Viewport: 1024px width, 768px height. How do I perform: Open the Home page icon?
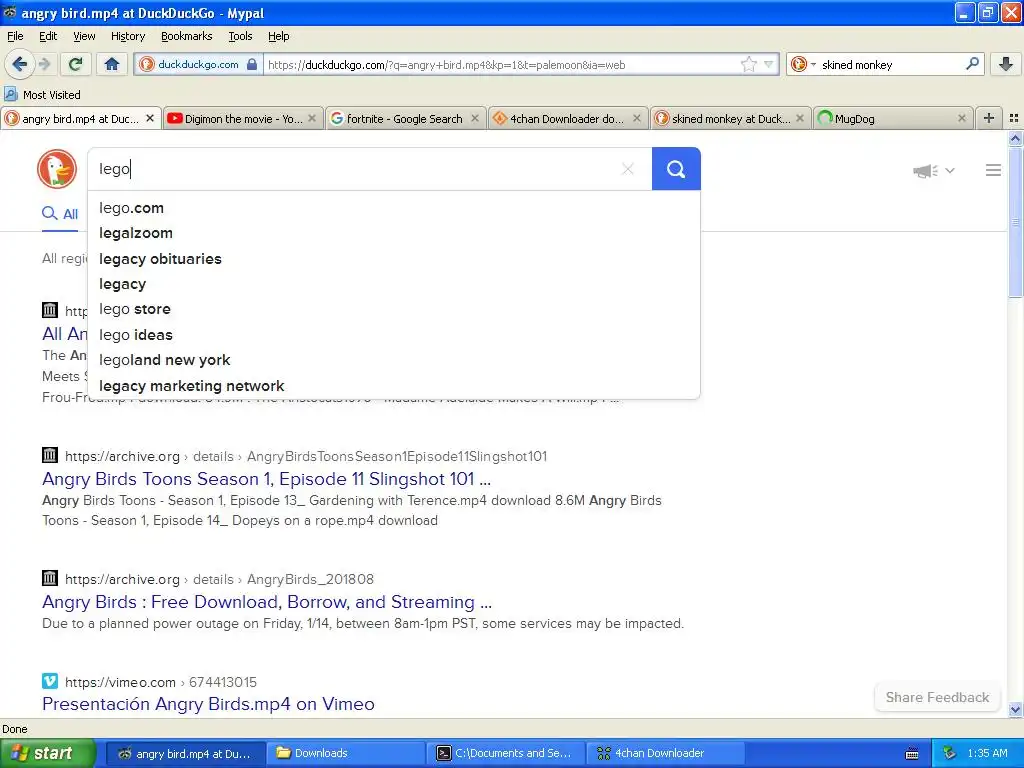[112, 64]
